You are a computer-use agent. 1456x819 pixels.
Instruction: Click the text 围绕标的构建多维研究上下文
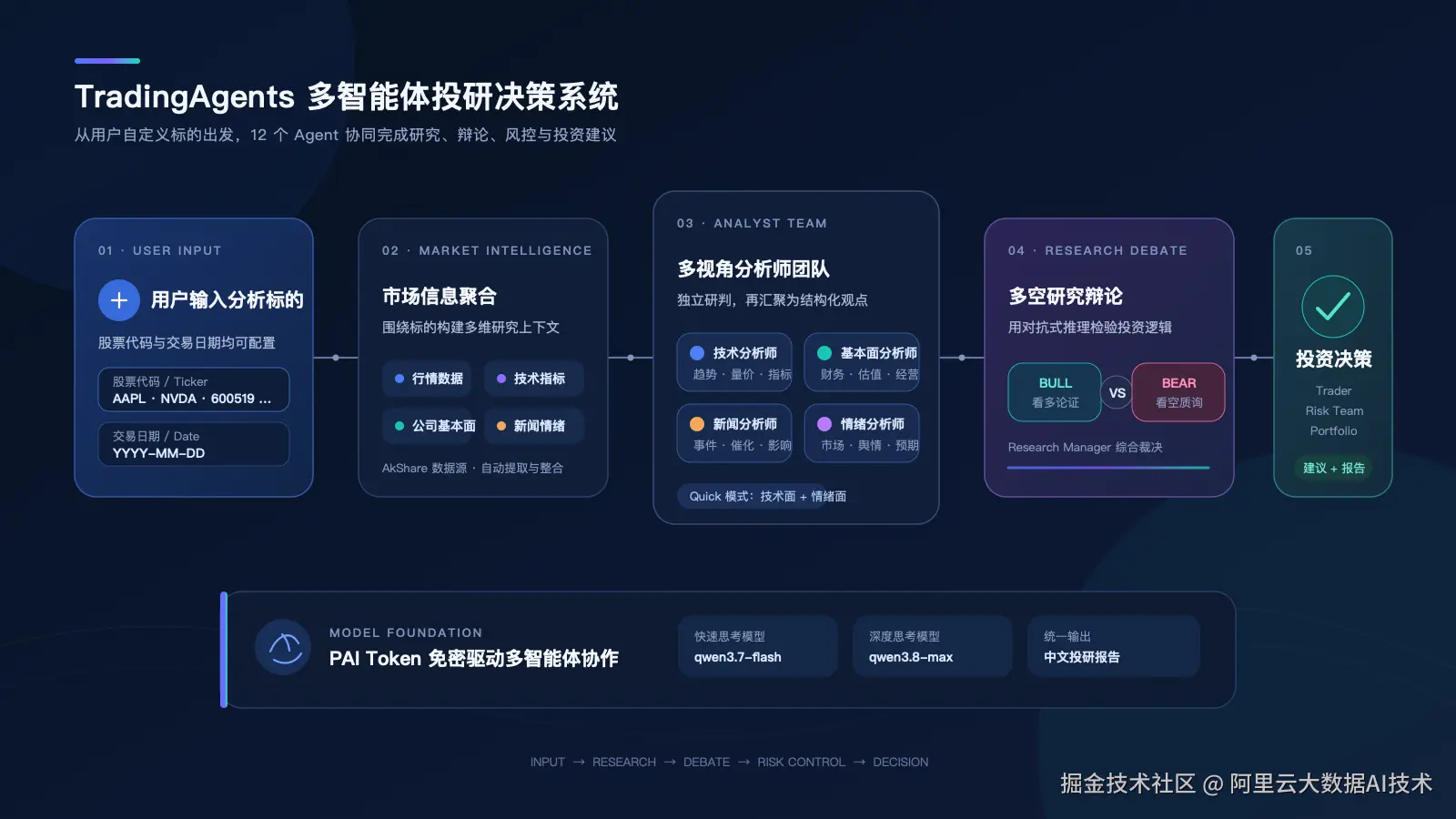[x=471, y=328]
